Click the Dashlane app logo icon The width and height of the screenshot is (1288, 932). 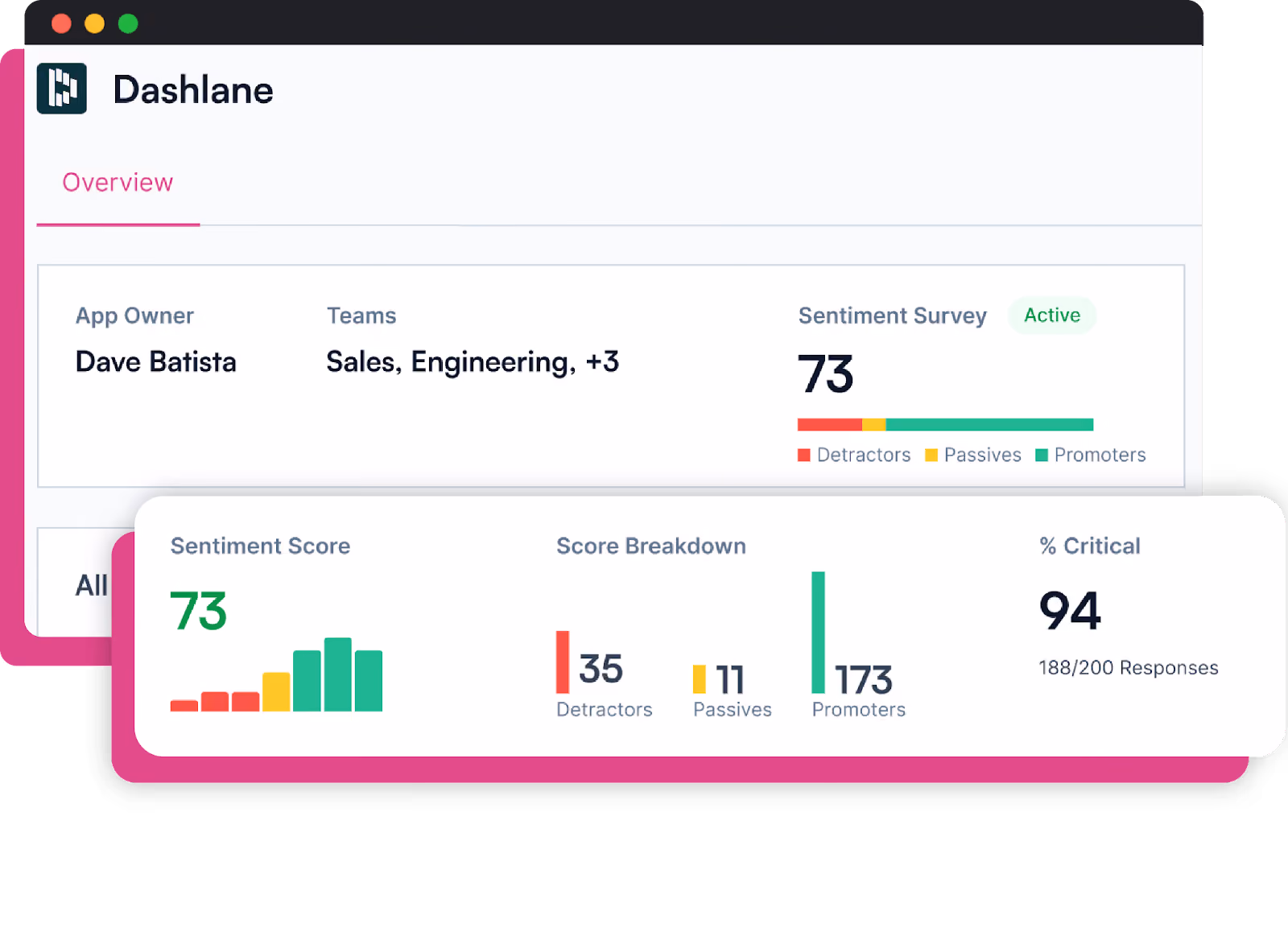pos(61,89)
